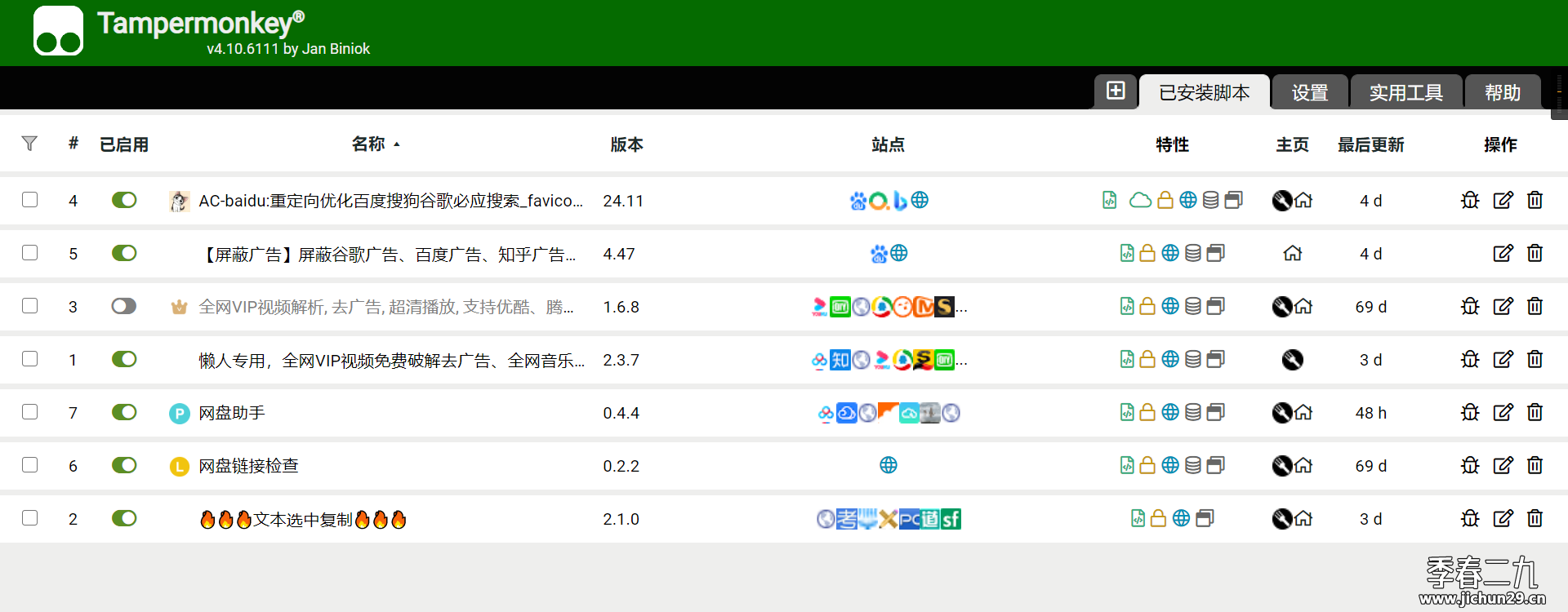The width and height of the screenshot is (1568, 612).
Task: Delete the 网盘助手 script
Action: coord(1535,412)
